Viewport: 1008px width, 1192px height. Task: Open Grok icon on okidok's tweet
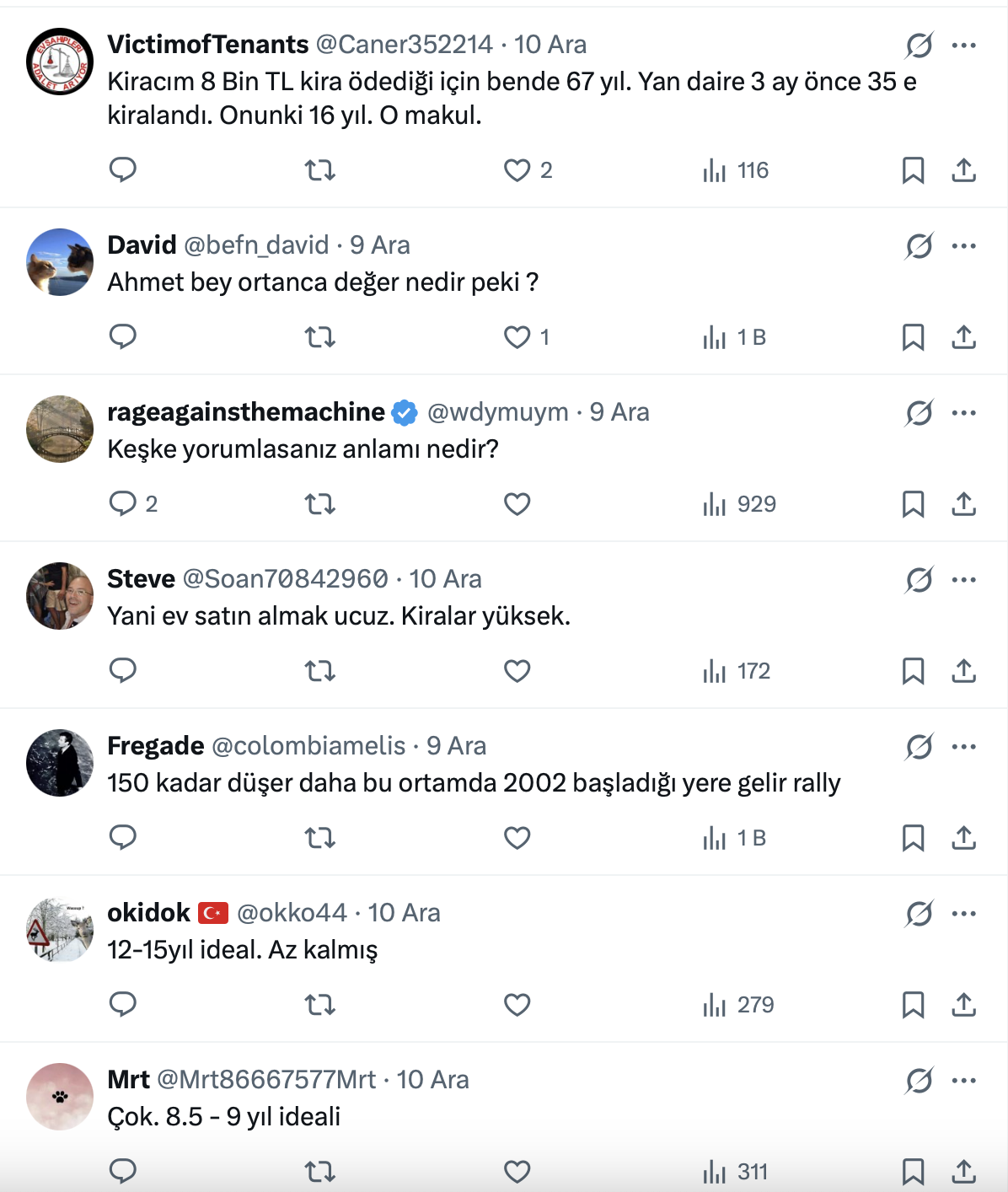919,914
